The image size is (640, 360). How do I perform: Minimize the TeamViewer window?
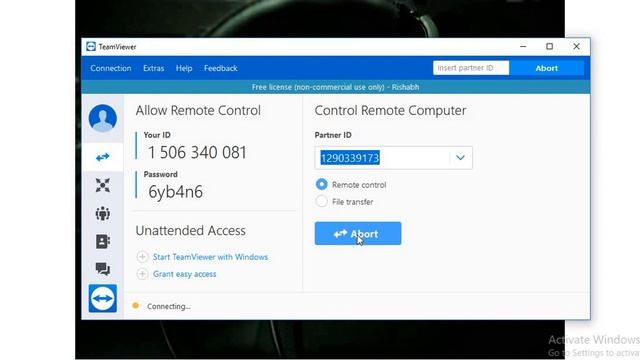tap(523, 47)
